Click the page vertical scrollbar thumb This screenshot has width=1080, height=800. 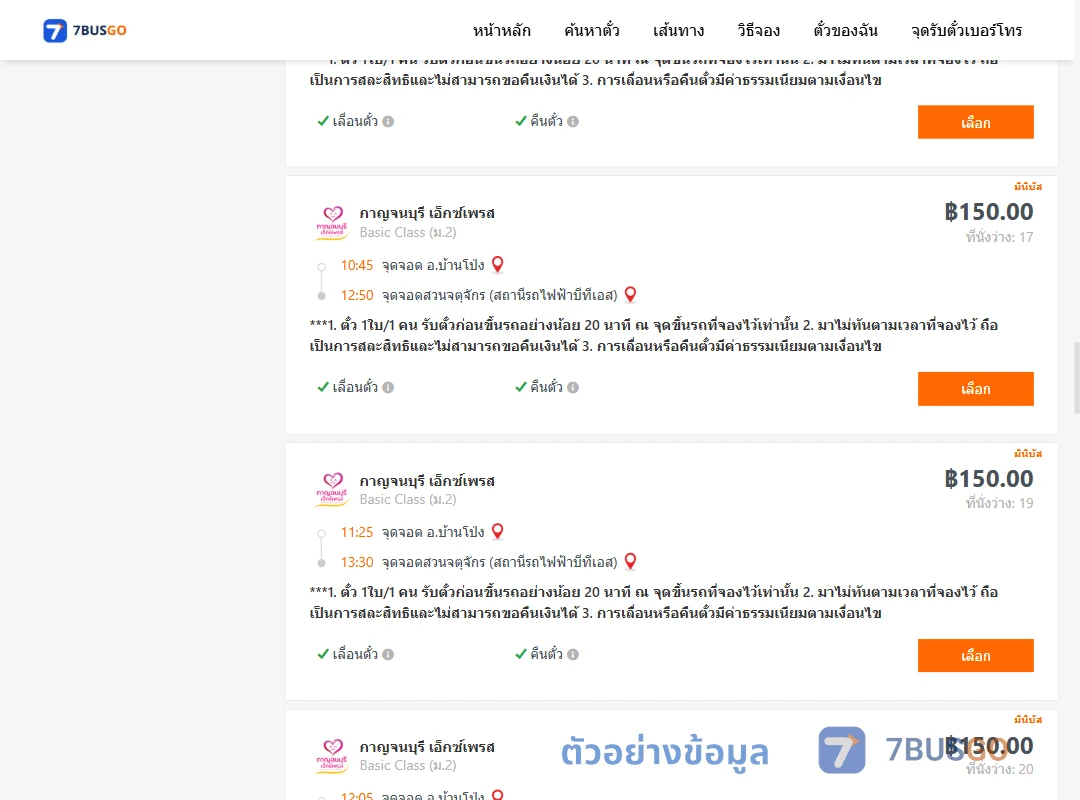pyautogui.click(x=1076, y=377)
